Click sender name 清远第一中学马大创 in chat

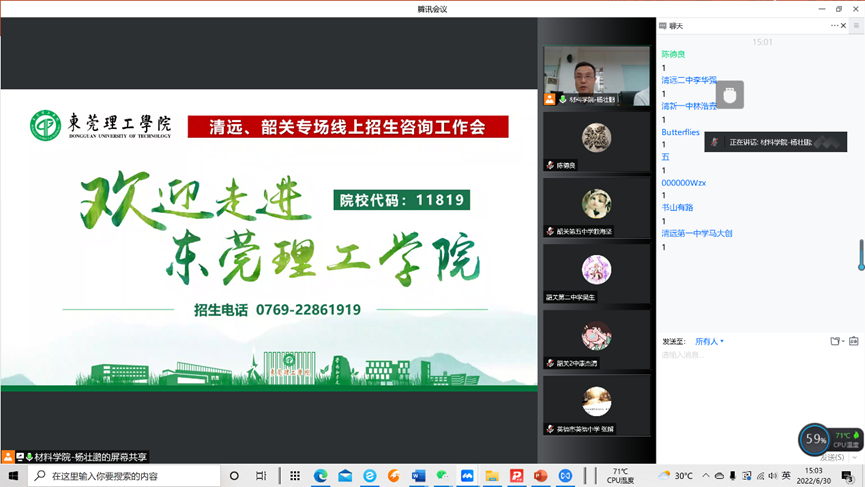[697, 233]
